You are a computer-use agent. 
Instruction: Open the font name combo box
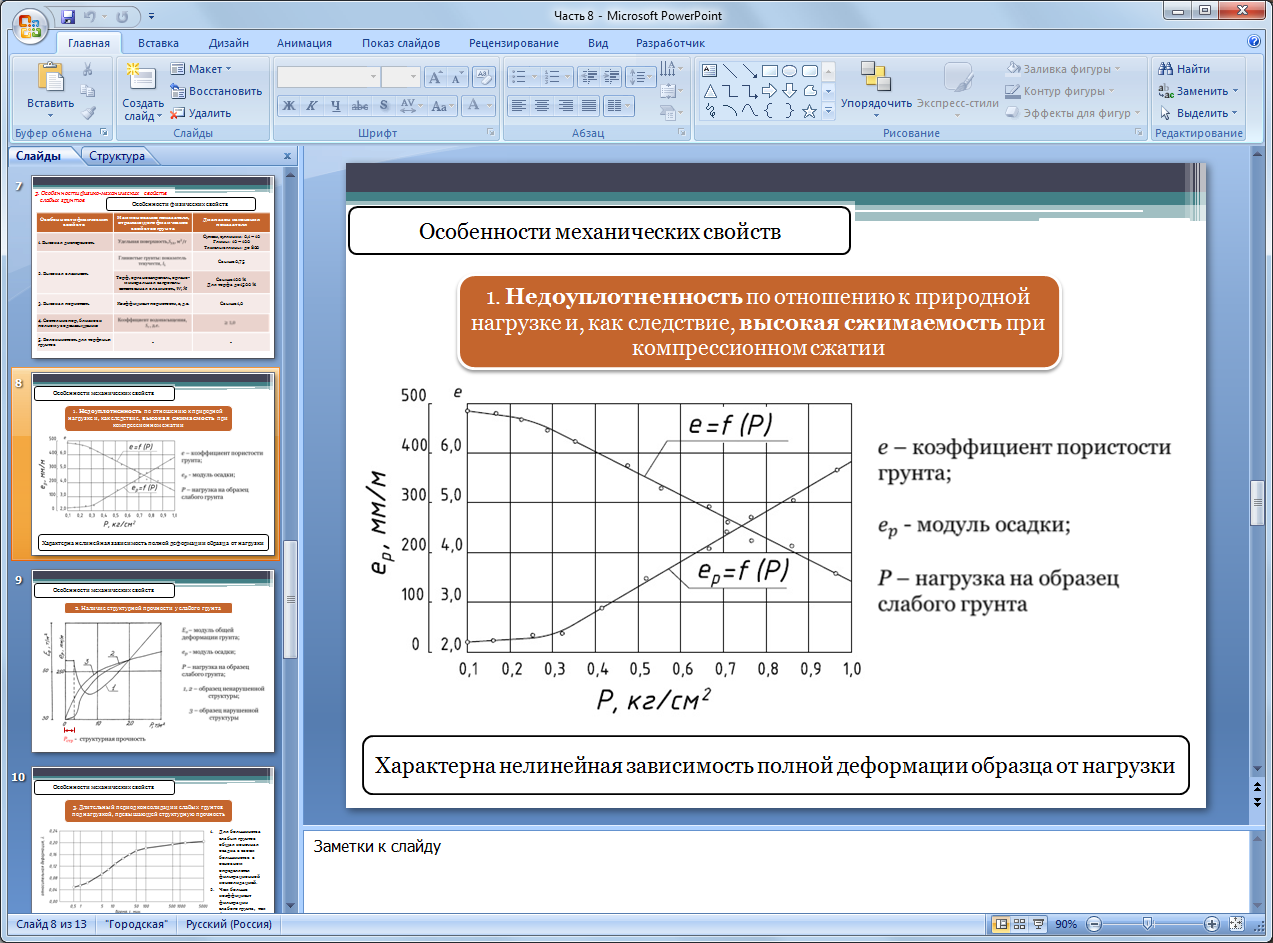click(328, 77)
